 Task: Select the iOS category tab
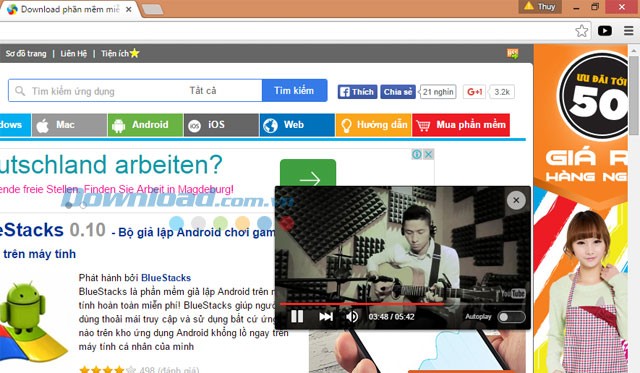[221, 125]
